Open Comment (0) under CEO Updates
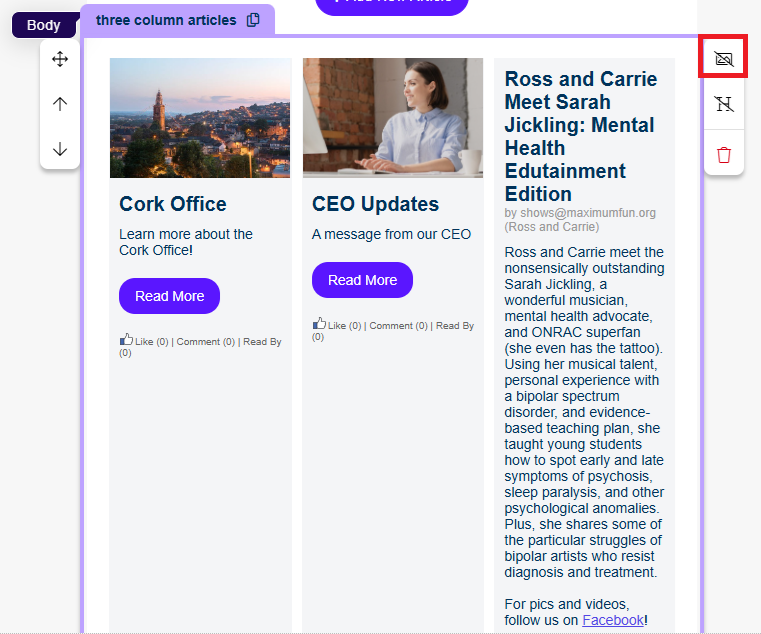Viewport: 761px width, 634px height. [398, 326]
